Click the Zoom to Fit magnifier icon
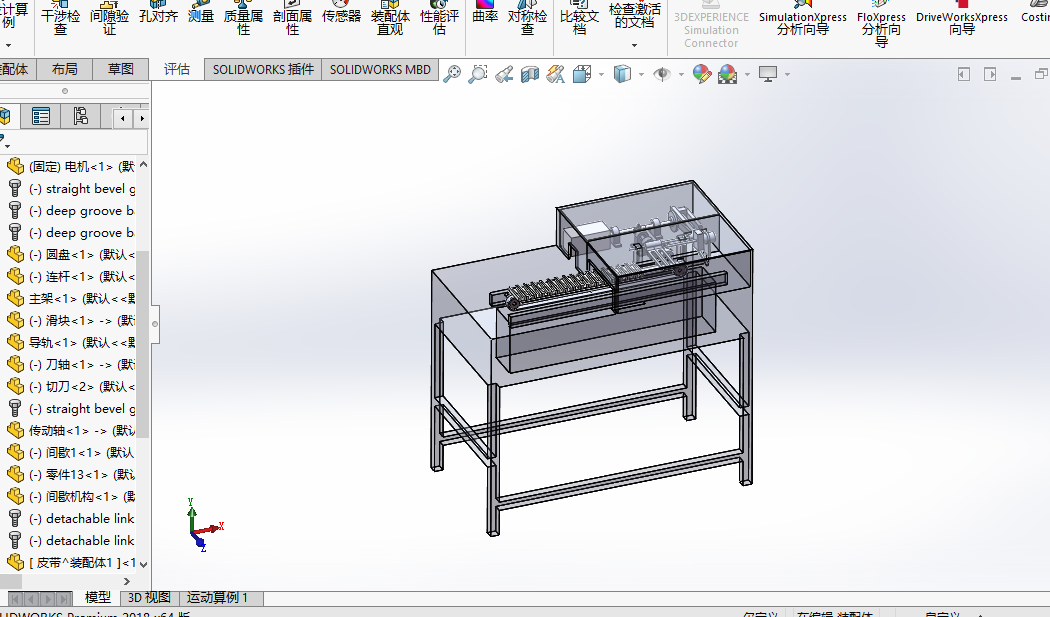 [453, 74]
